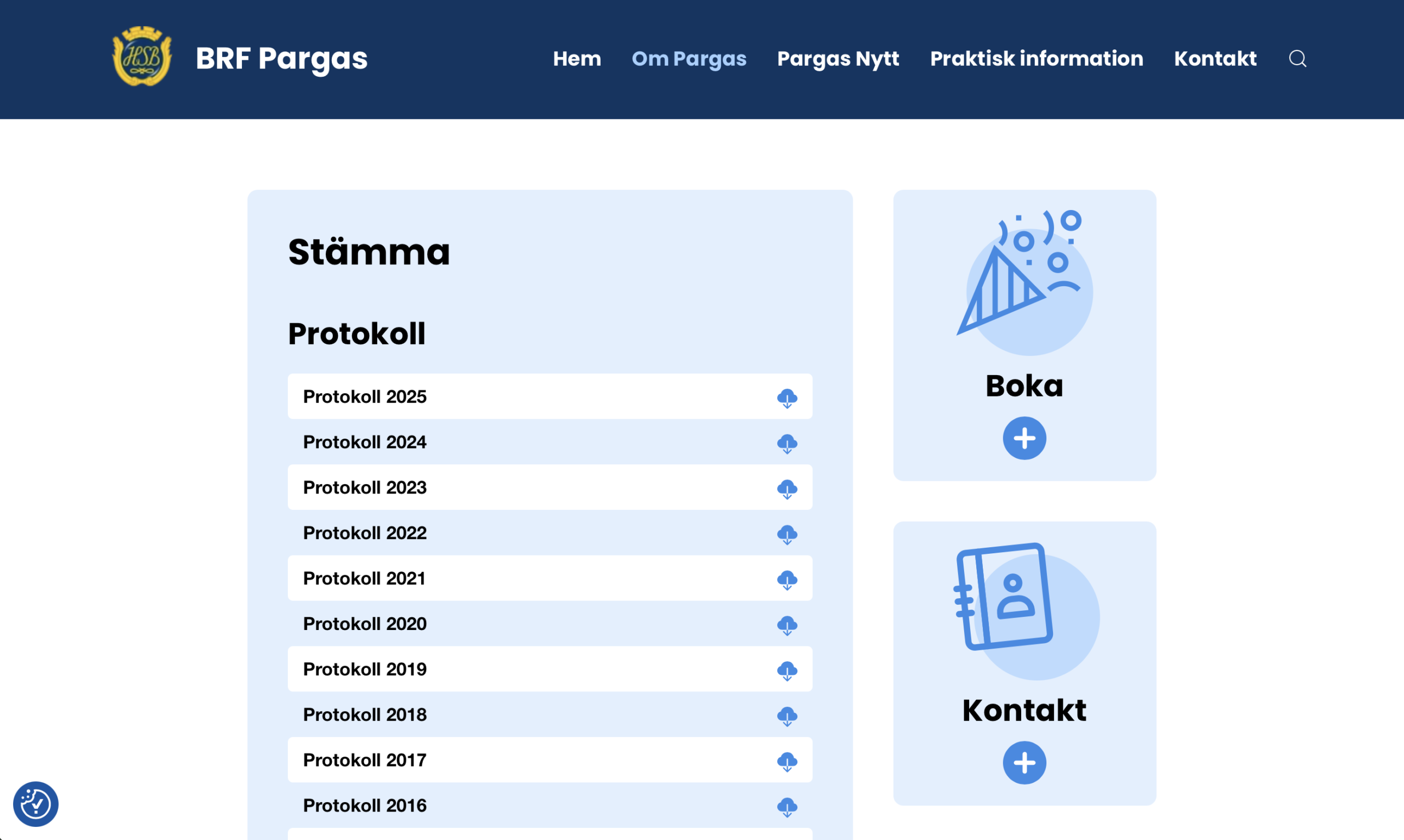Expand the Kontakt card plus button

click(x=1024, y=763)
